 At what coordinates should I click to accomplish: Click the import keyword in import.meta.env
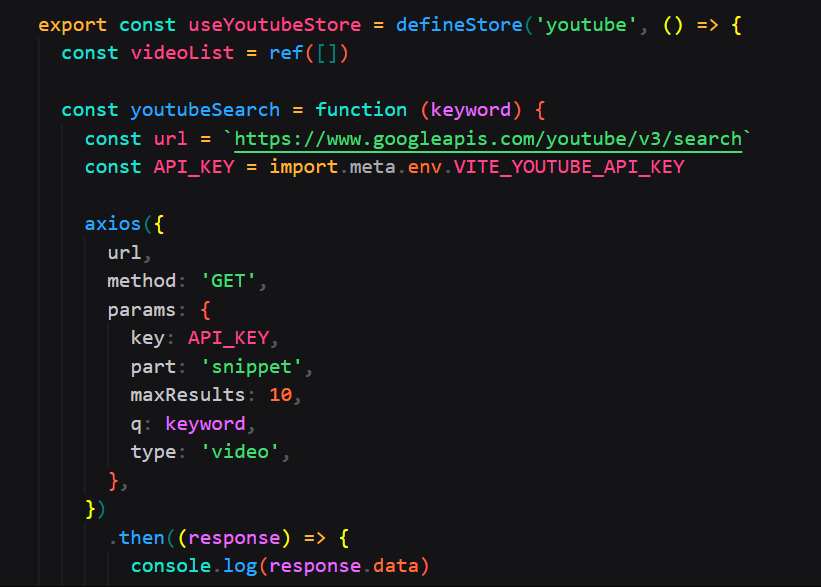coord(303,168)
